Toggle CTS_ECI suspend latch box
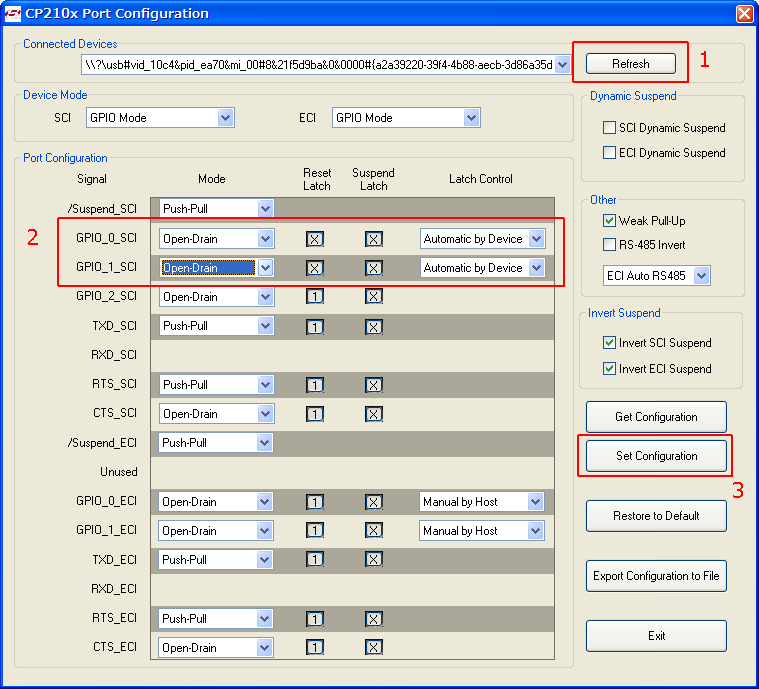This screenshot has height=689, width=759. coord(374,647)
